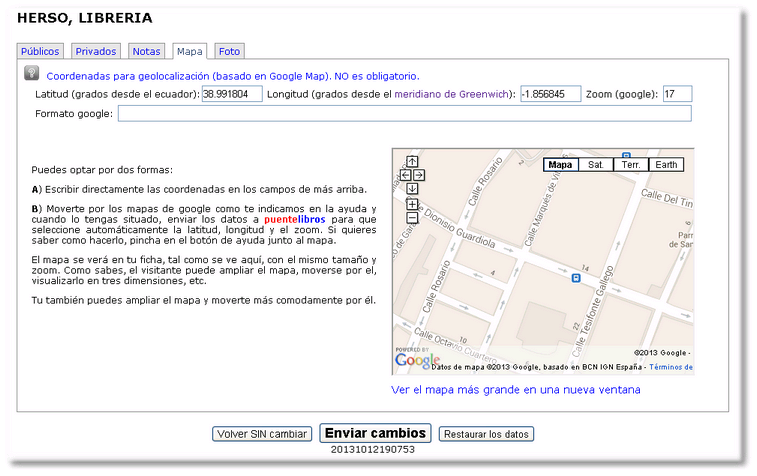Switch map to Terr. view

631,165
